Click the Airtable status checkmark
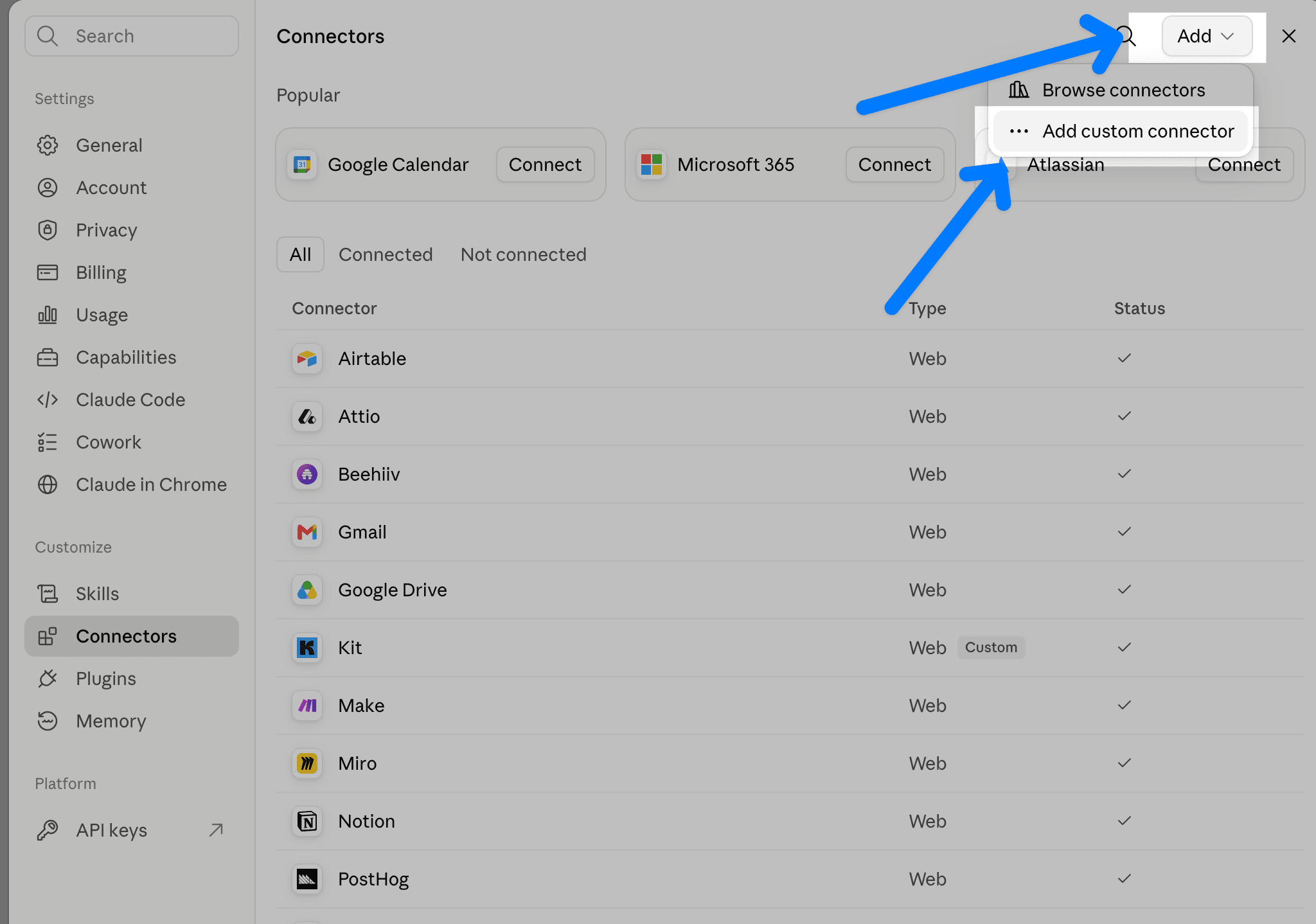The width and height of the screenshot is (1316, 924). 1124,358
